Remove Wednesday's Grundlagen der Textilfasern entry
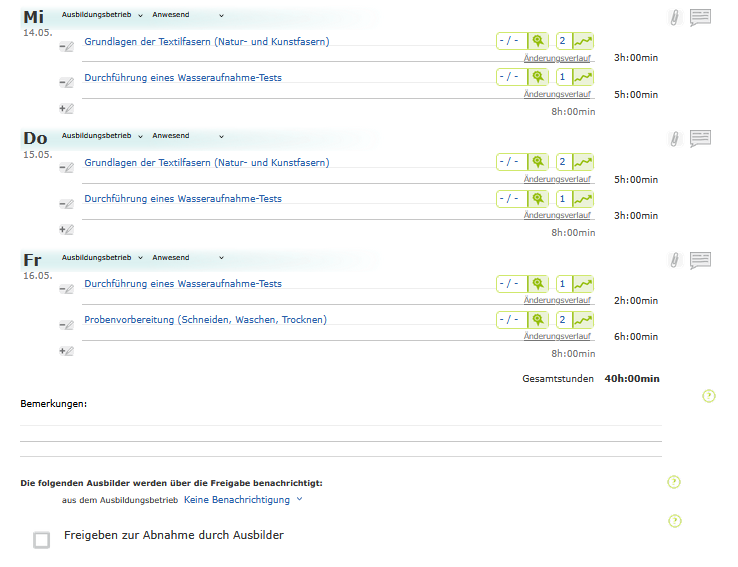This screenshot has height=567, width=738. click(66, 47)
